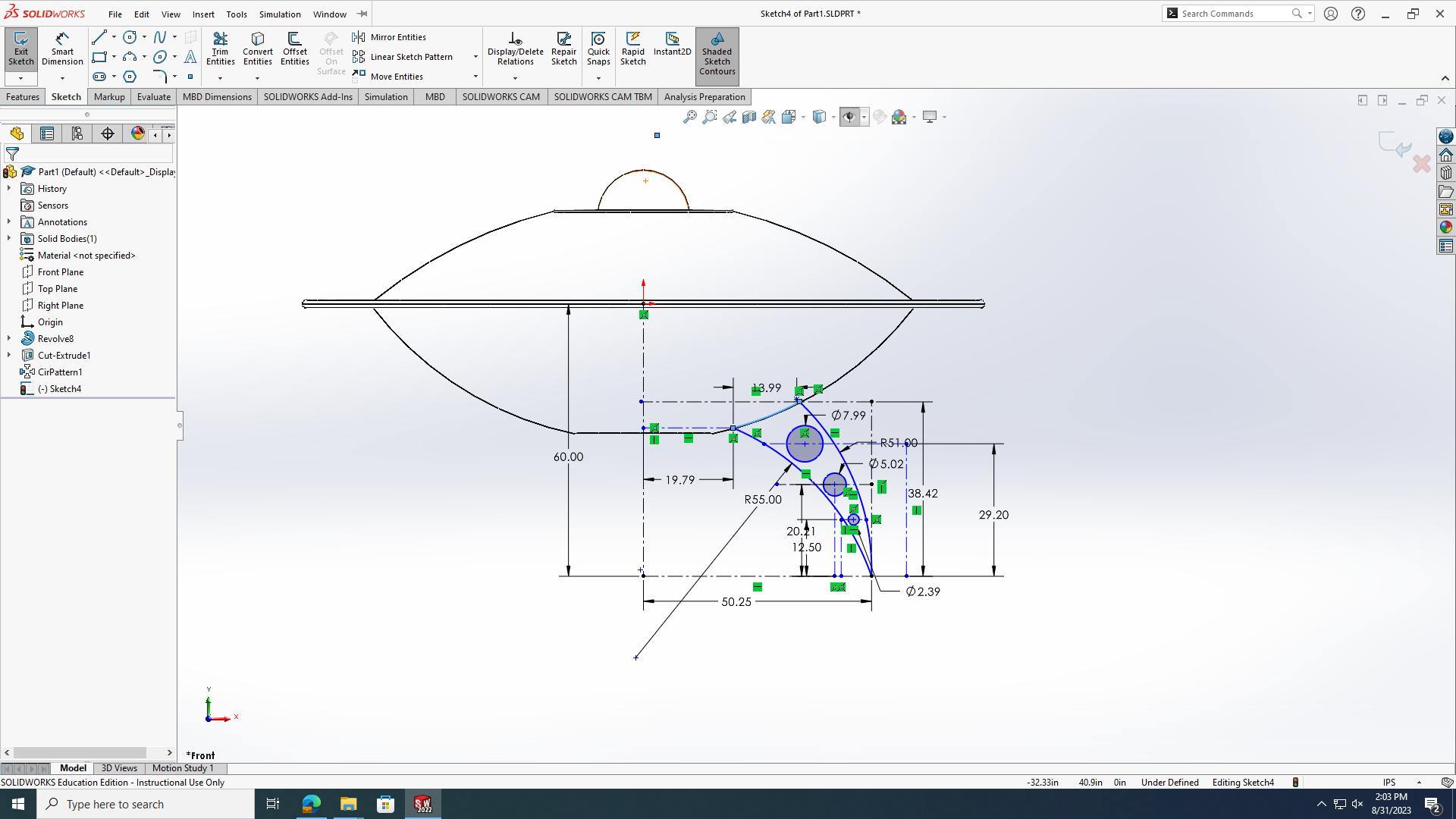The height and width of the screenshot is (819, 1456).
Task: Click the Offset Entities tool
Action: pos(295,49)
